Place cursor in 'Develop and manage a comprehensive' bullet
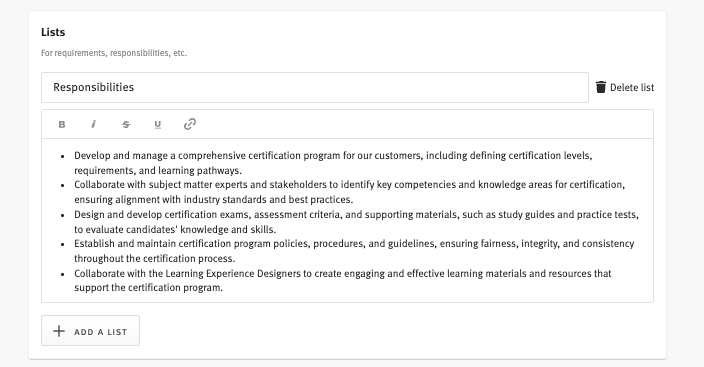The width and height of the screenshot is (704, 367). pos(333,163)
